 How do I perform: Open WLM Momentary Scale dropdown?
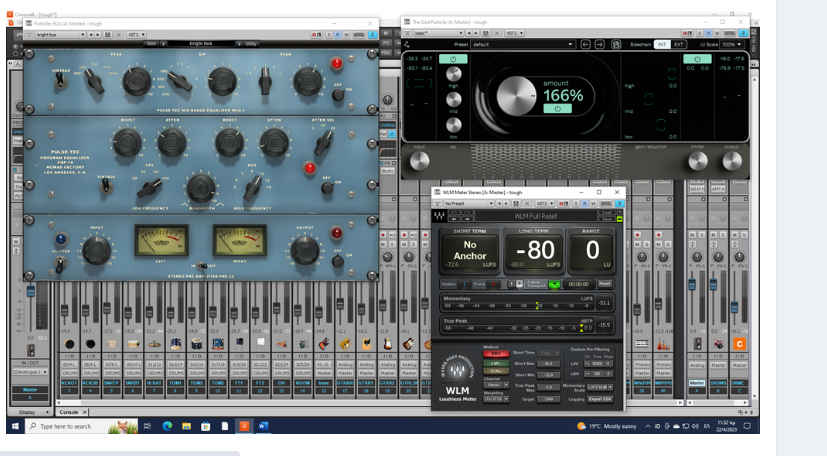click(x=600, y=387)
